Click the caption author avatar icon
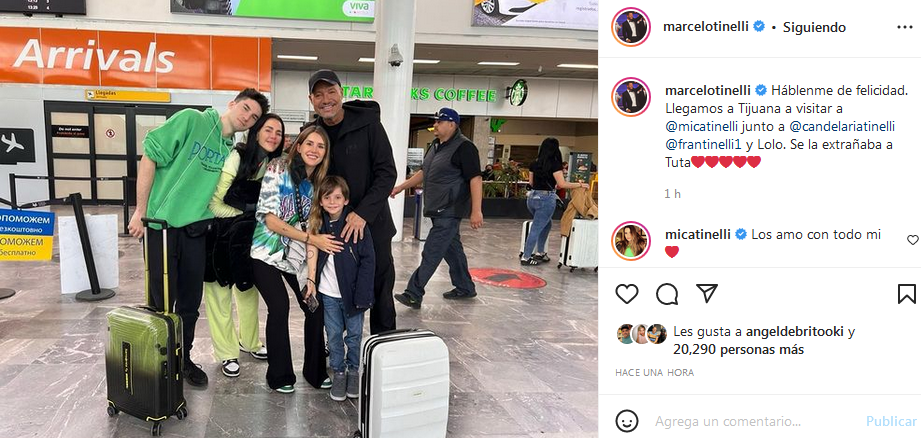921x438 pixels. click(x=631, y=96)
